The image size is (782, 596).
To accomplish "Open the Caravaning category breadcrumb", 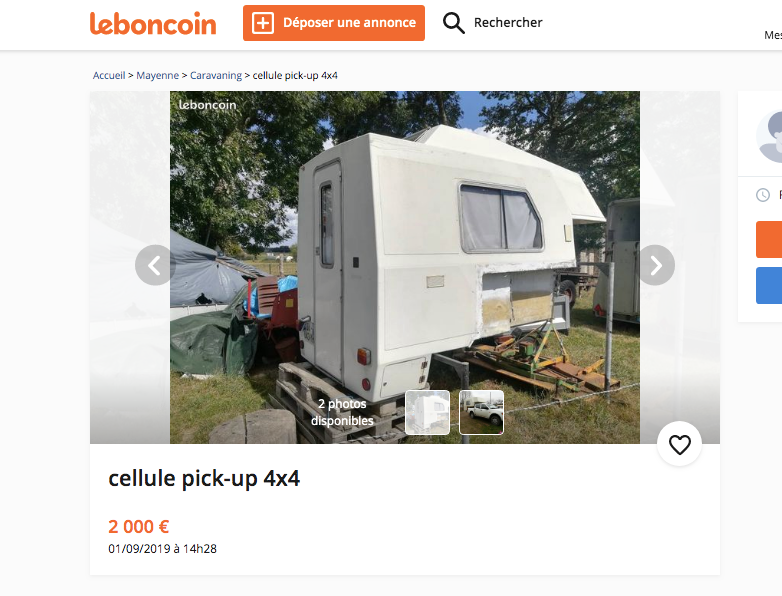I will (216, 75).
